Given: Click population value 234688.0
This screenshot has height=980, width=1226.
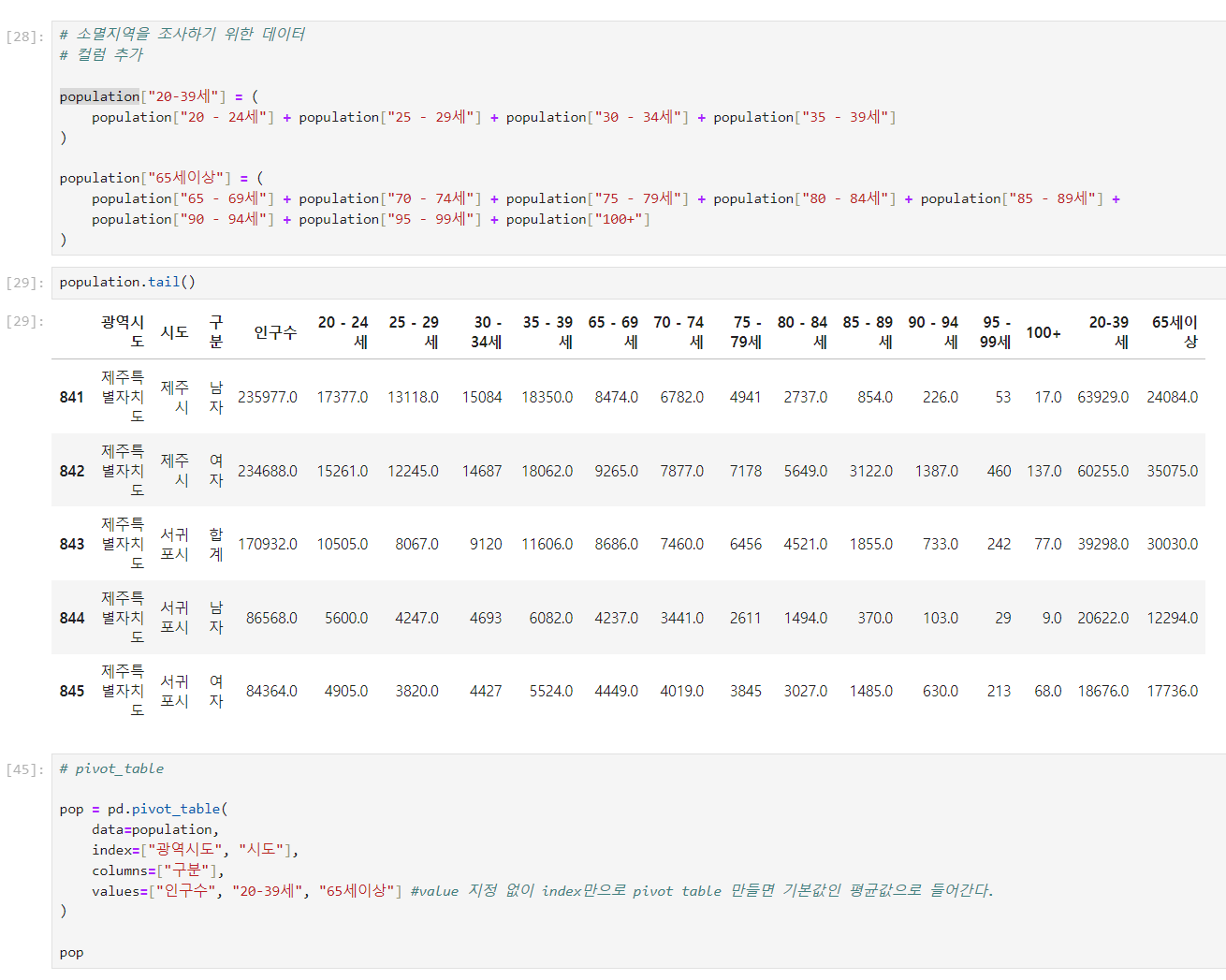Looking at the screenshot, I should tap(268, 471).
